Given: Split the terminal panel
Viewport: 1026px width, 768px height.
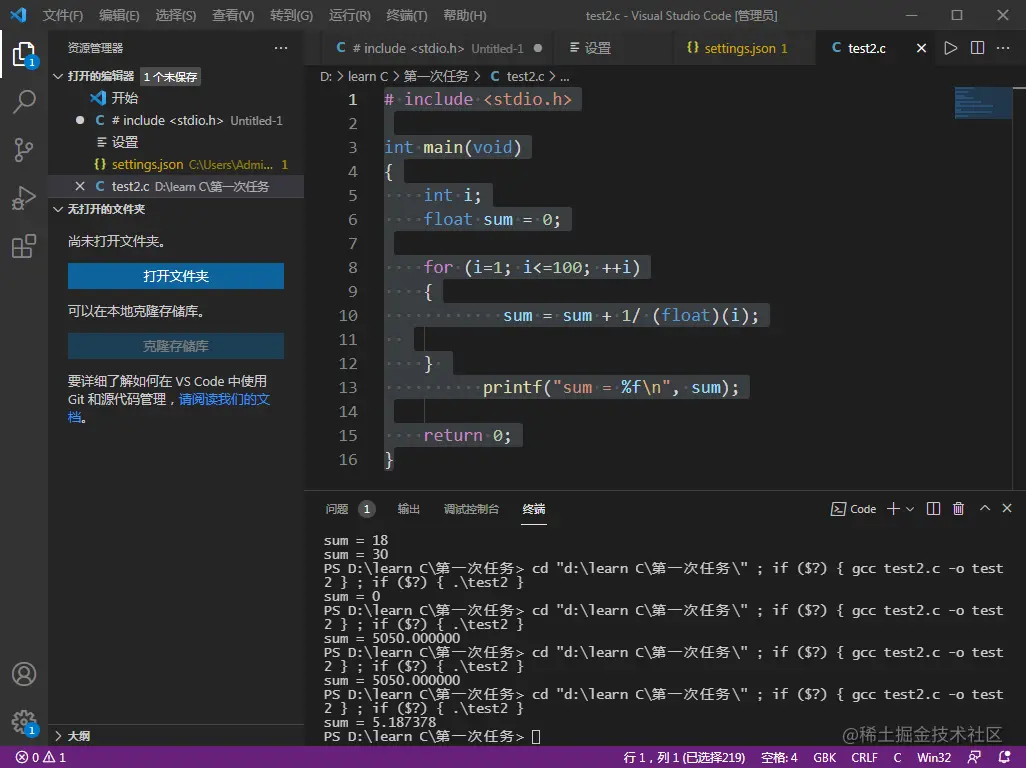Looking at the screenshot, I should pos(933,509).
